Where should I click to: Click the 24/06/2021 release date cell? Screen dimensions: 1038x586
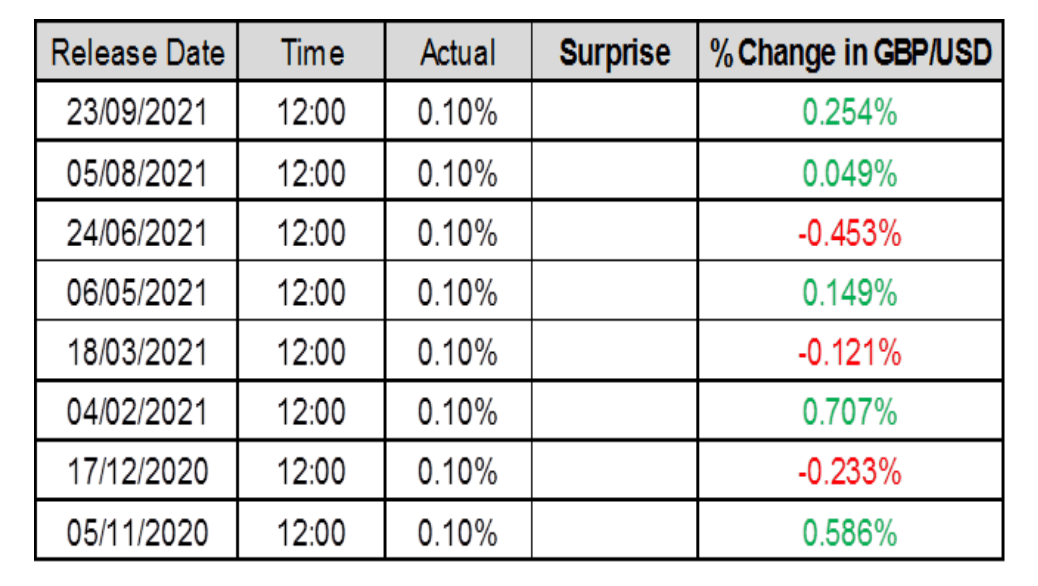[137, 233]
